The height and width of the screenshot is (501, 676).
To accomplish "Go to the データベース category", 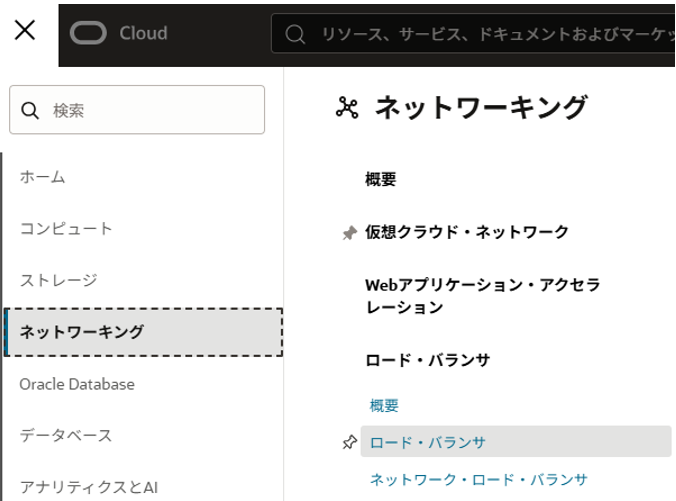I will pos(66,436).
